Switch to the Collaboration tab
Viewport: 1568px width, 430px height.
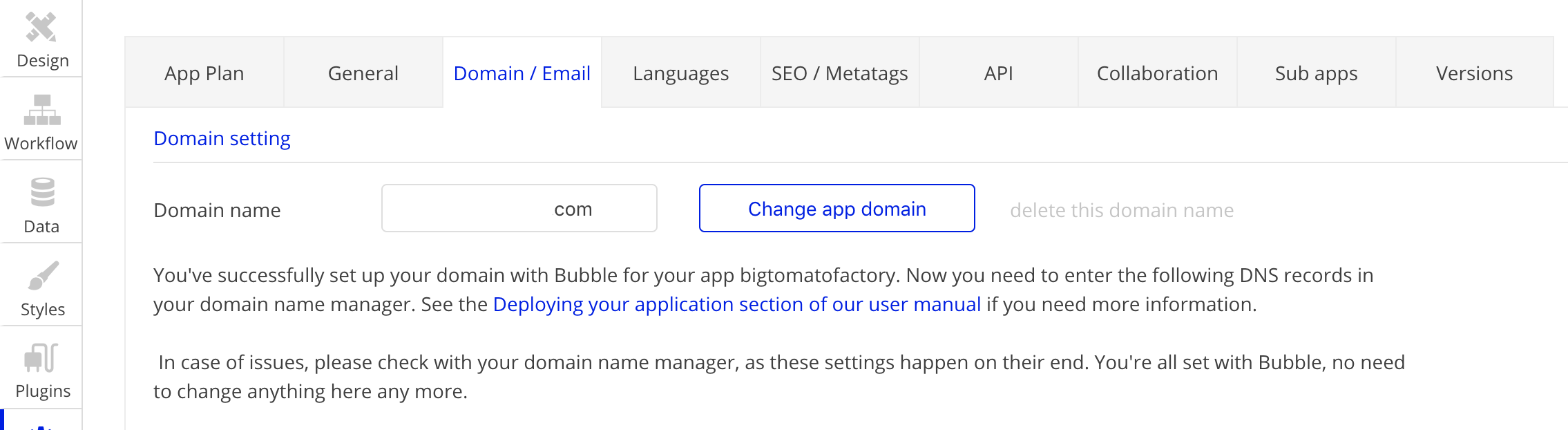(x=1158, y=73)
